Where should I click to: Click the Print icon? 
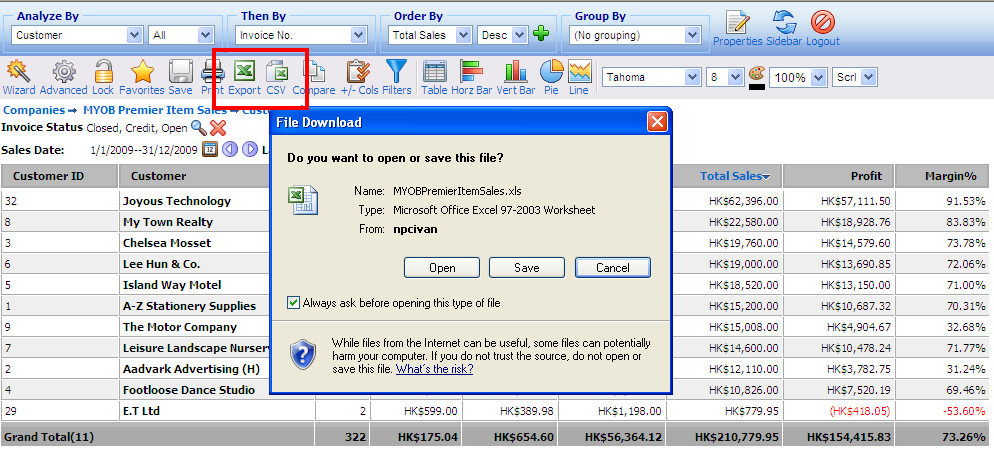[212, 77]
